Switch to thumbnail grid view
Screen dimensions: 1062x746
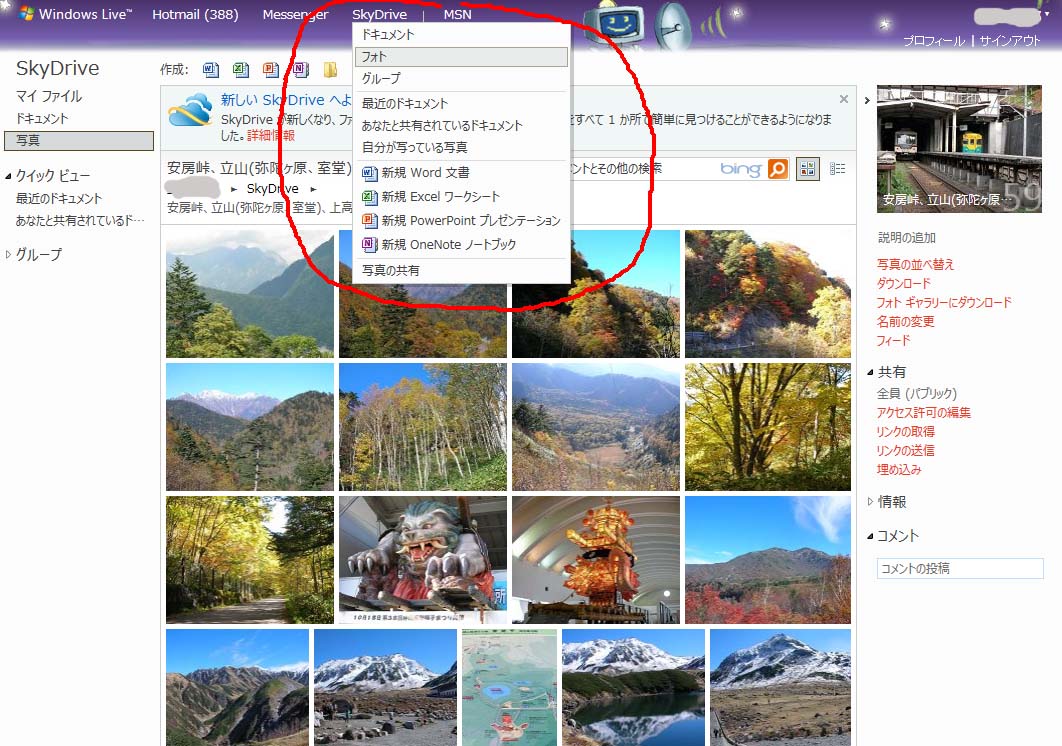coord(807,169)
